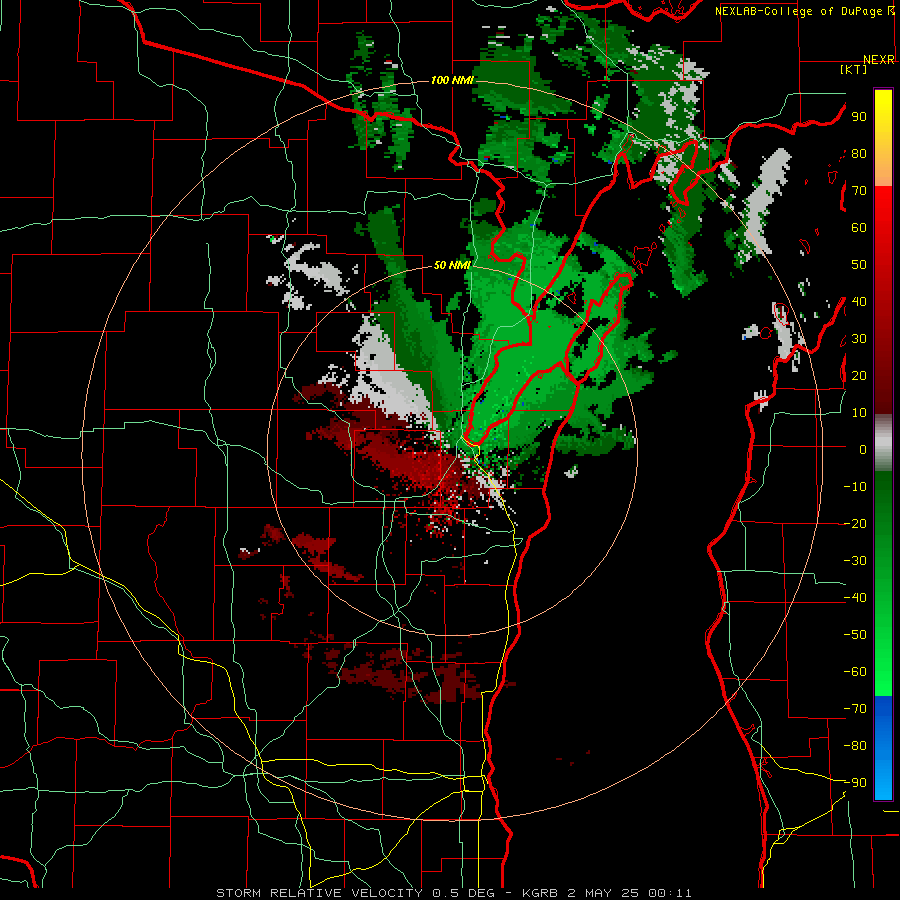Click the -20 value on velocity scale
The image size is (900, 900).
[x=855, y=523]
